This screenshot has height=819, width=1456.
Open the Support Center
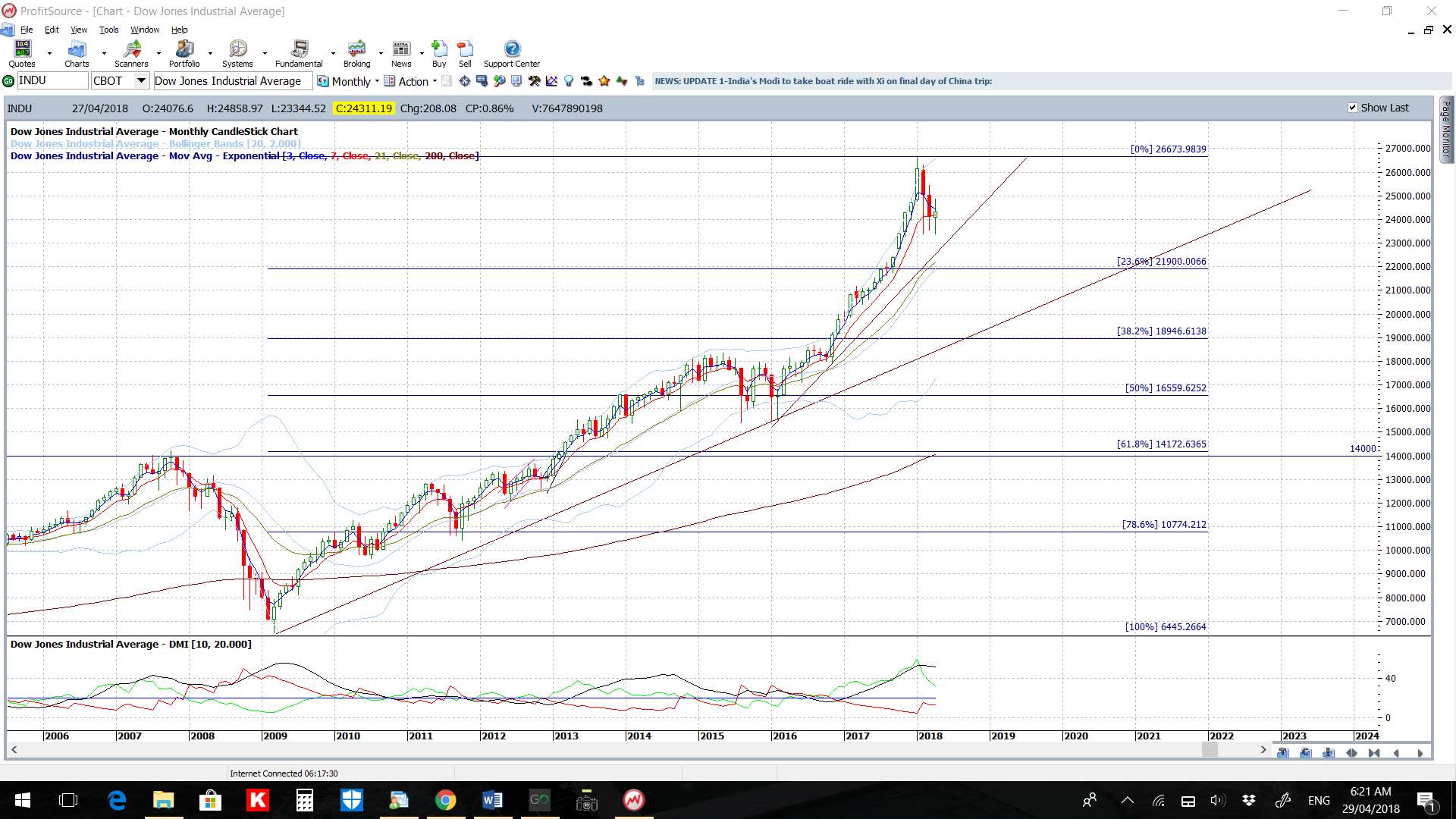click(x=512, y=54)
